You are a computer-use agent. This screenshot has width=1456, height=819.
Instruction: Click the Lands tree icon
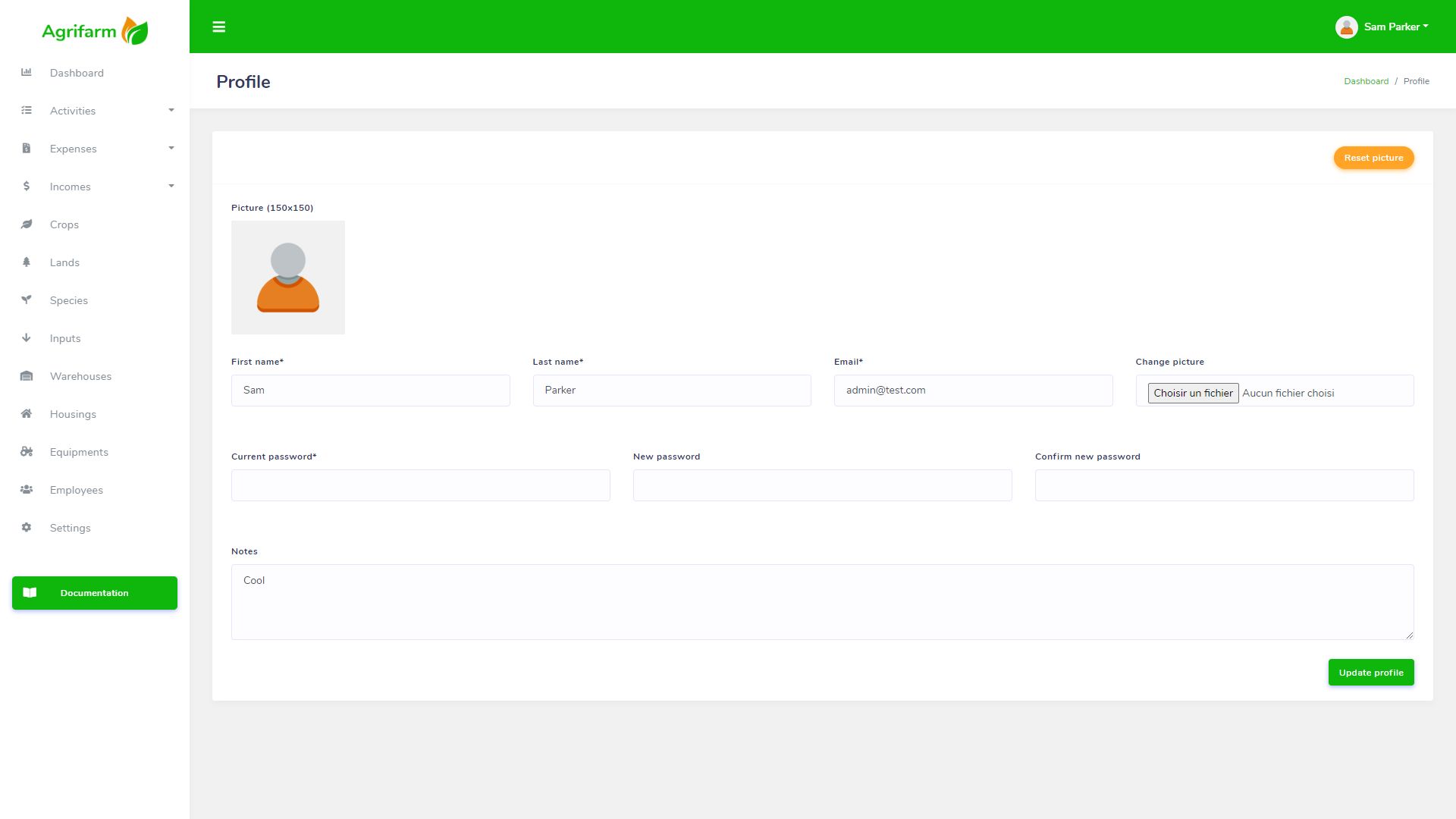pos(27,262)
